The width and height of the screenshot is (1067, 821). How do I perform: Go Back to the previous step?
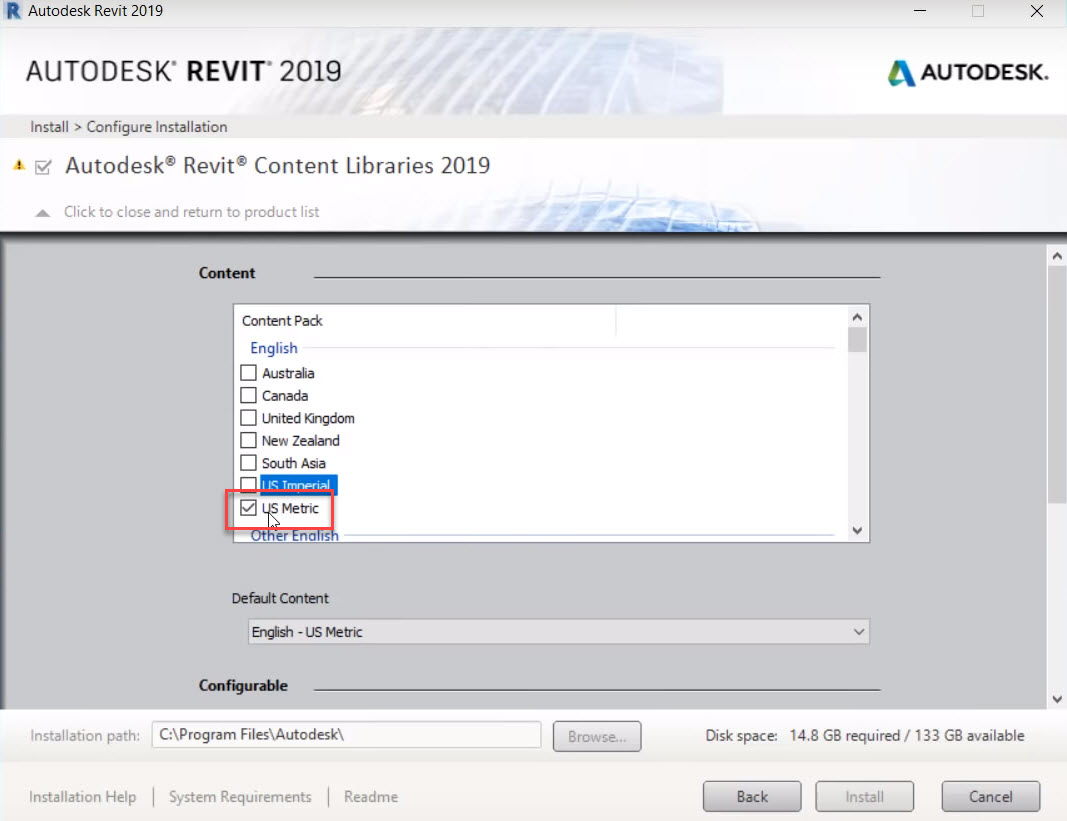(x=752, y=796)
